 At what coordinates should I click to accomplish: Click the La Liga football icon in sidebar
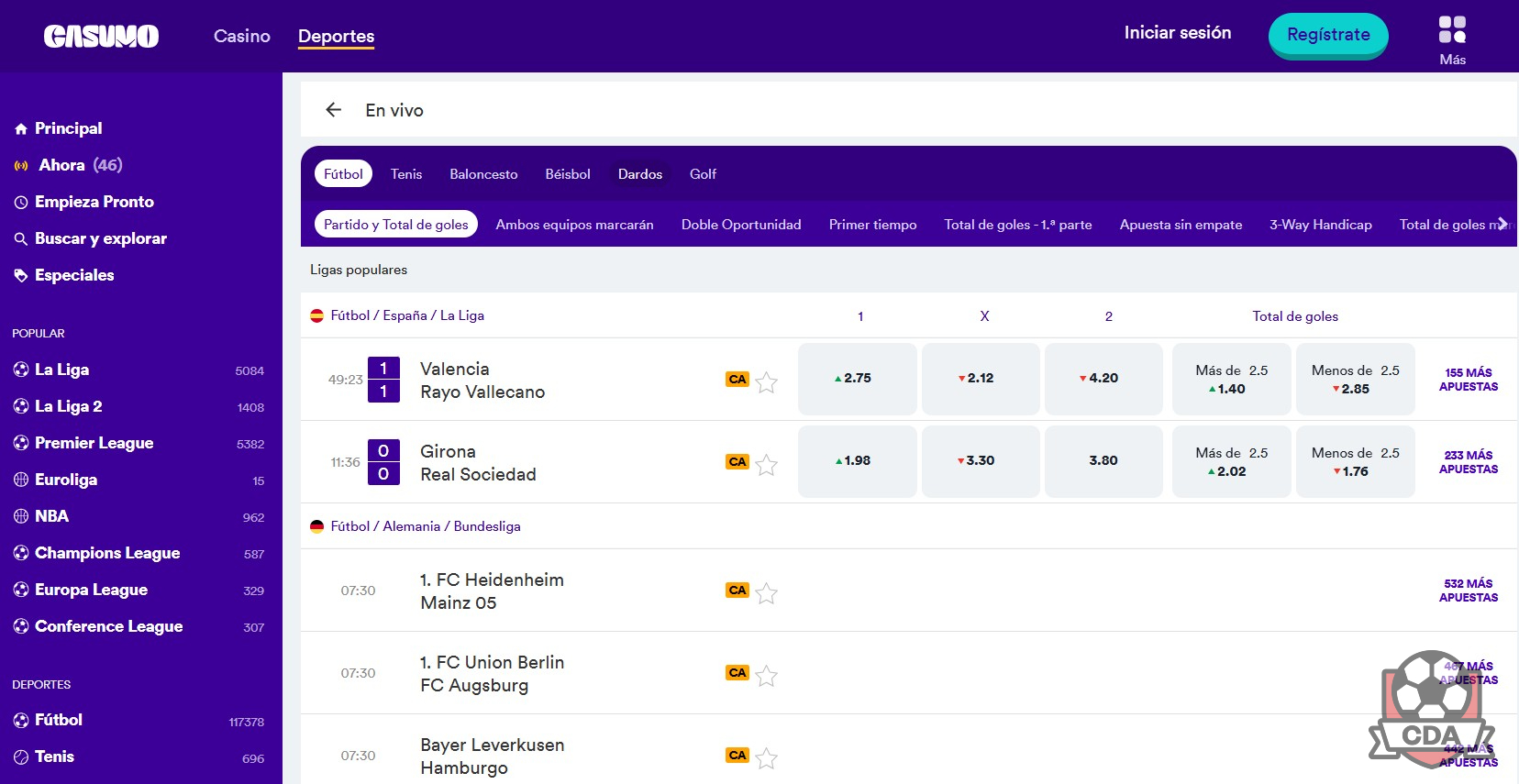[x=21, y=370]
